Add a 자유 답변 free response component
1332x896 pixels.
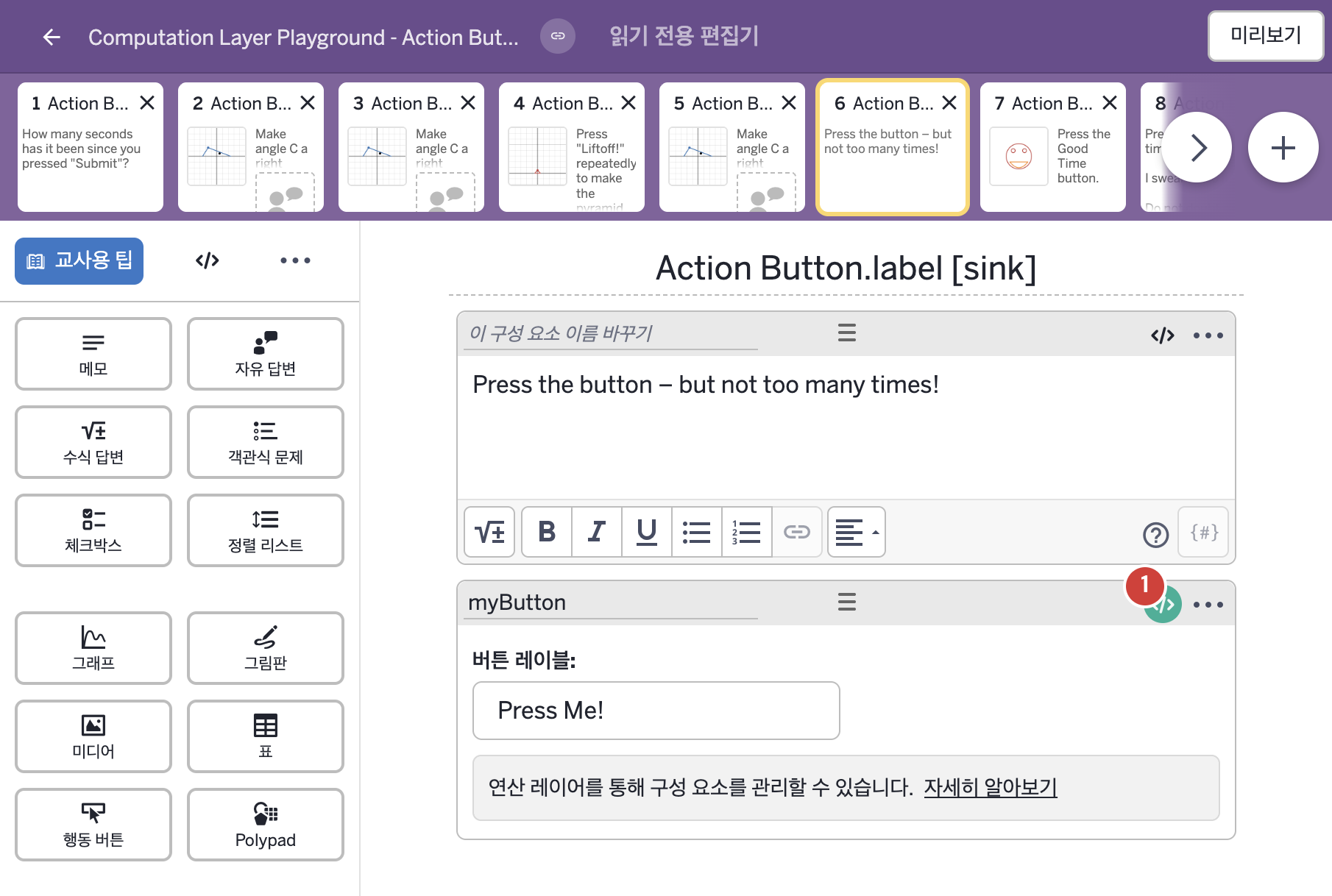tap(266, 354)
